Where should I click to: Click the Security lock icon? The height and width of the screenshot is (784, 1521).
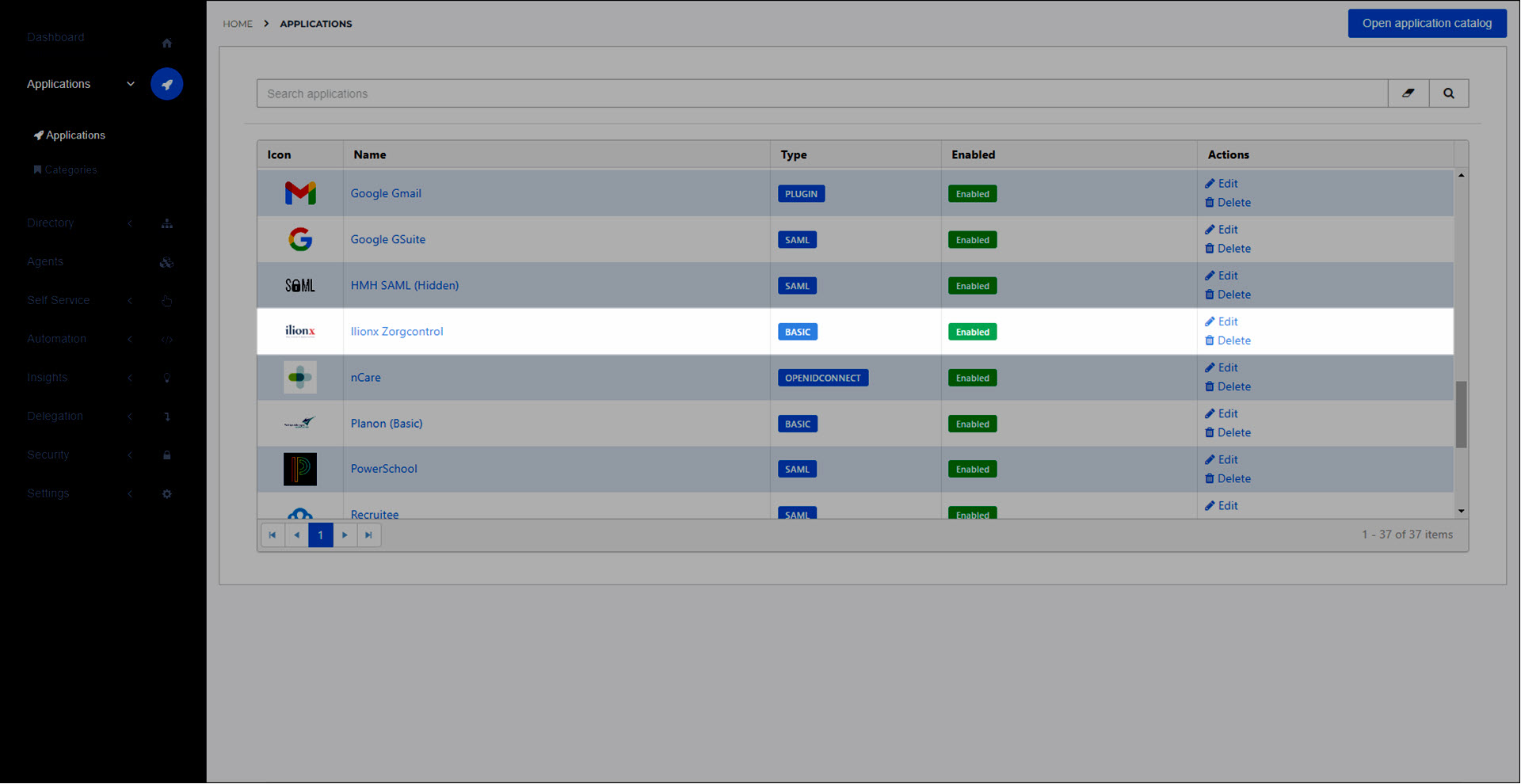tap(166, 455)
